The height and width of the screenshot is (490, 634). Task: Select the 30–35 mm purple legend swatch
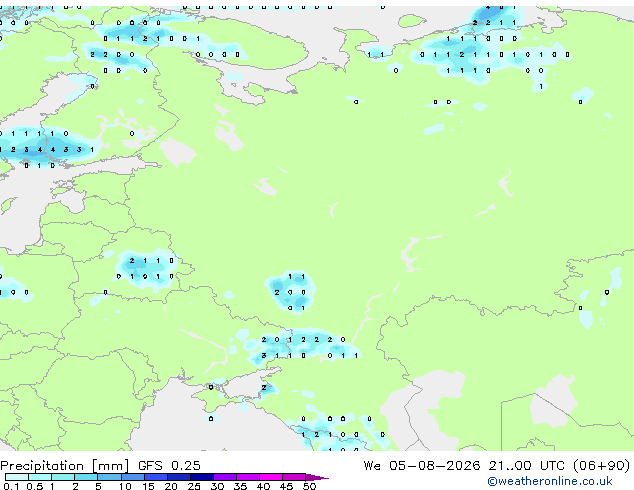point(225,477)
